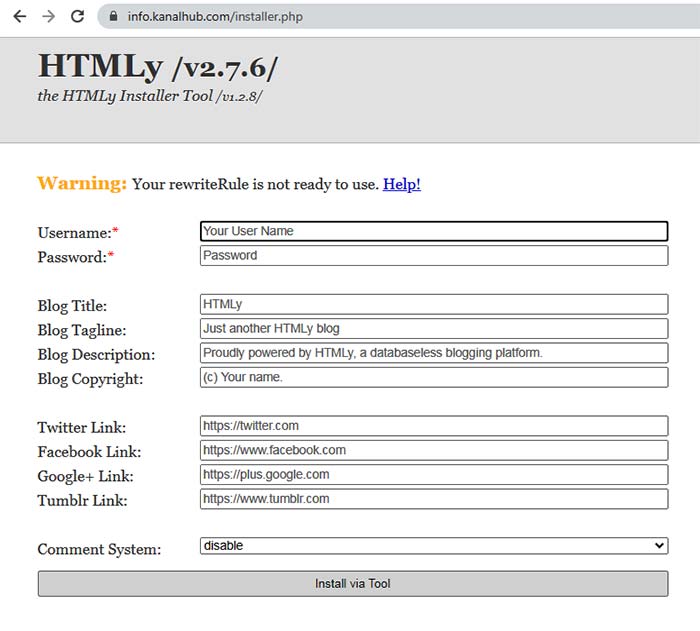Viewport: 700px width, 631px height.
Task: Click the Tumblr Link: label
Action: 82,501
